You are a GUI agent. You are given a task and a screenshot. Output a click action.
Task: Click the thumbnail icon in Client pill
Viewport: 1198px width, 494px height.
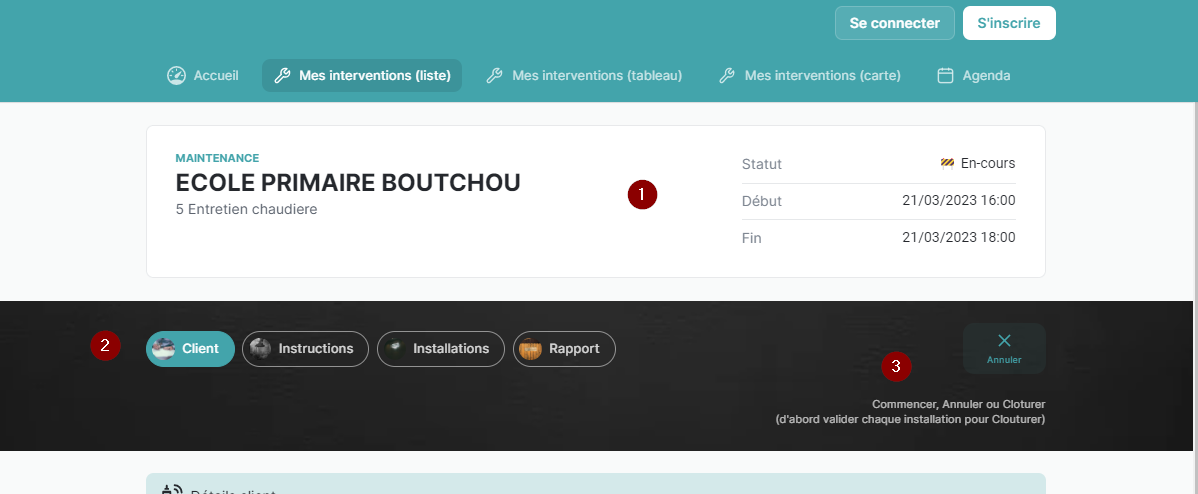click(x=163, y=349)
